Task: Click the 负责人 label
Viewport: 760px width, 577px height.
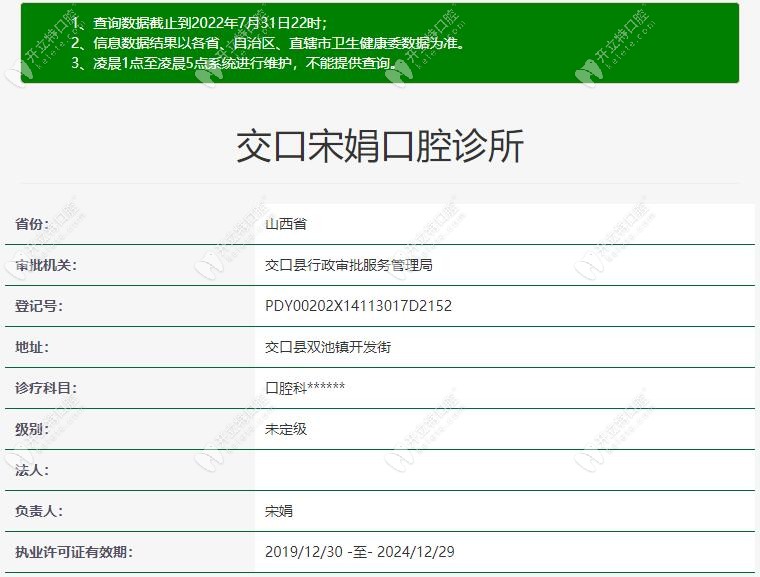Action: click(39, 511)
